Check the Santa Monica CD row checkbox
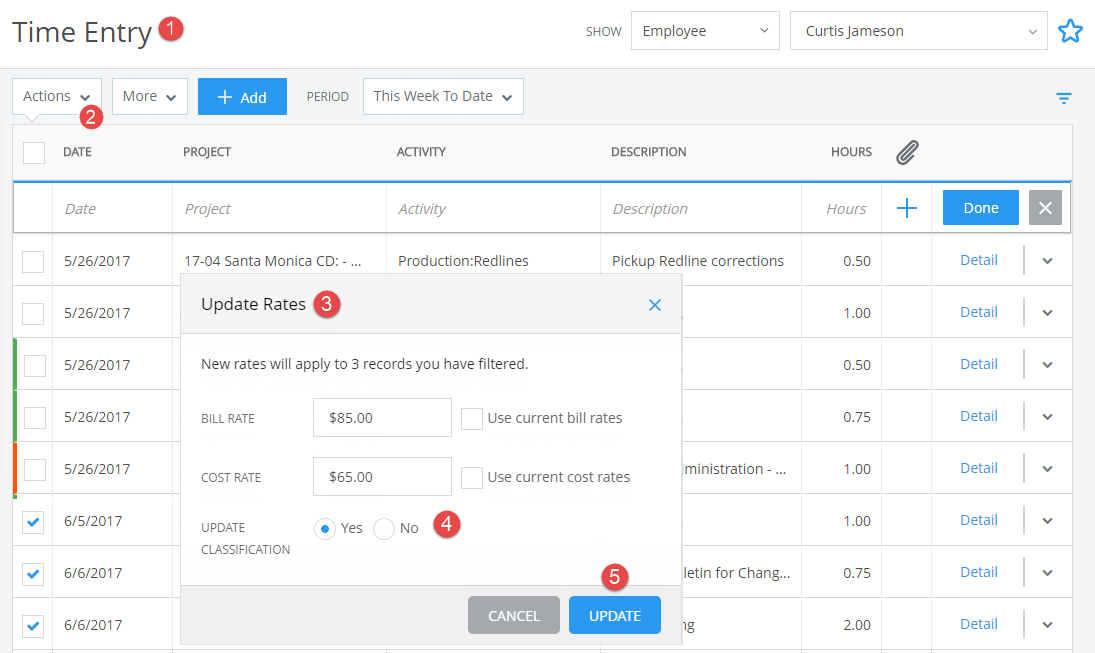This screenshot has height=653, width=1095. coord(33,261)
